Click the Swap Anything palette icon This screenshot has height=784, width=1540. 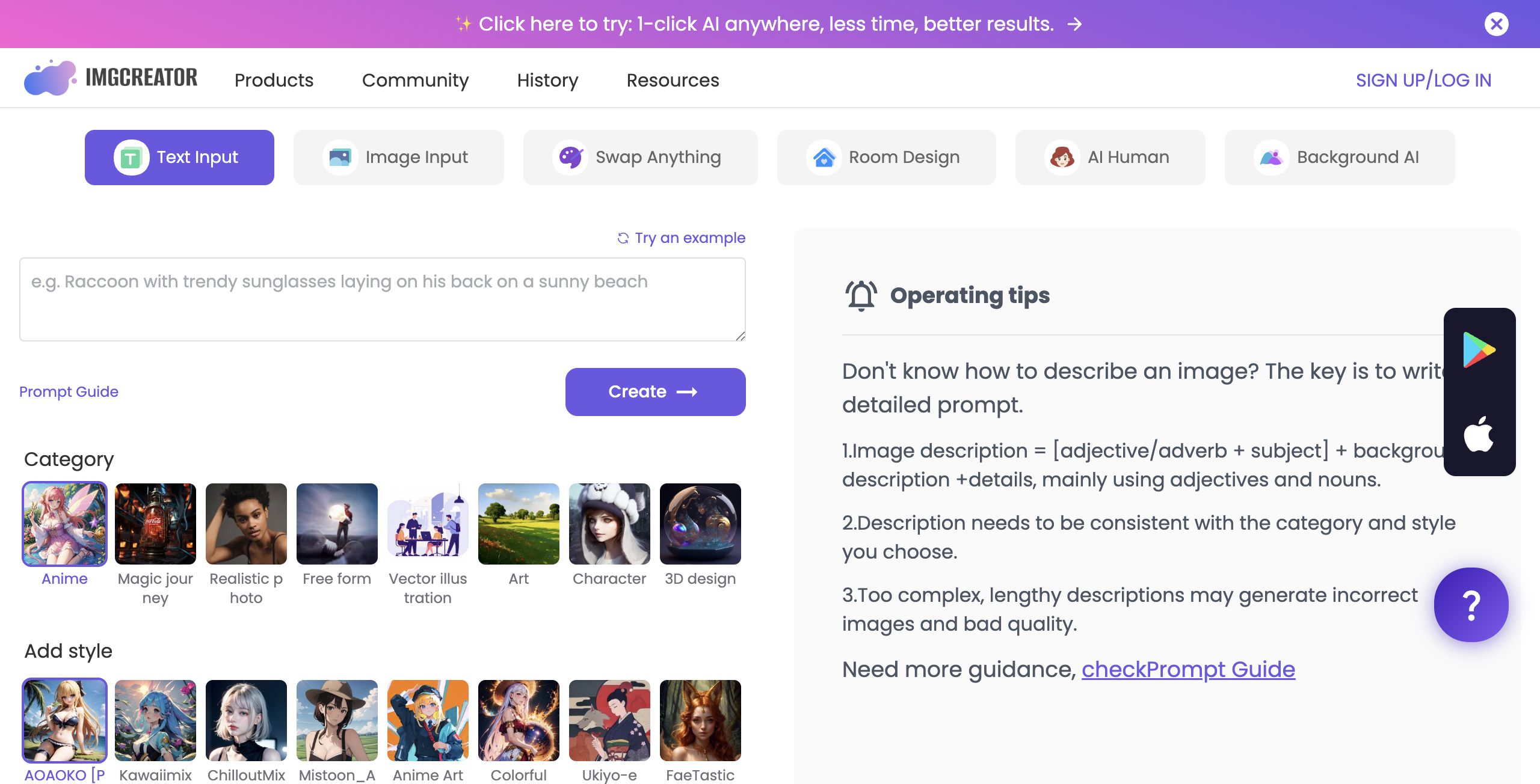click(570, 158)
